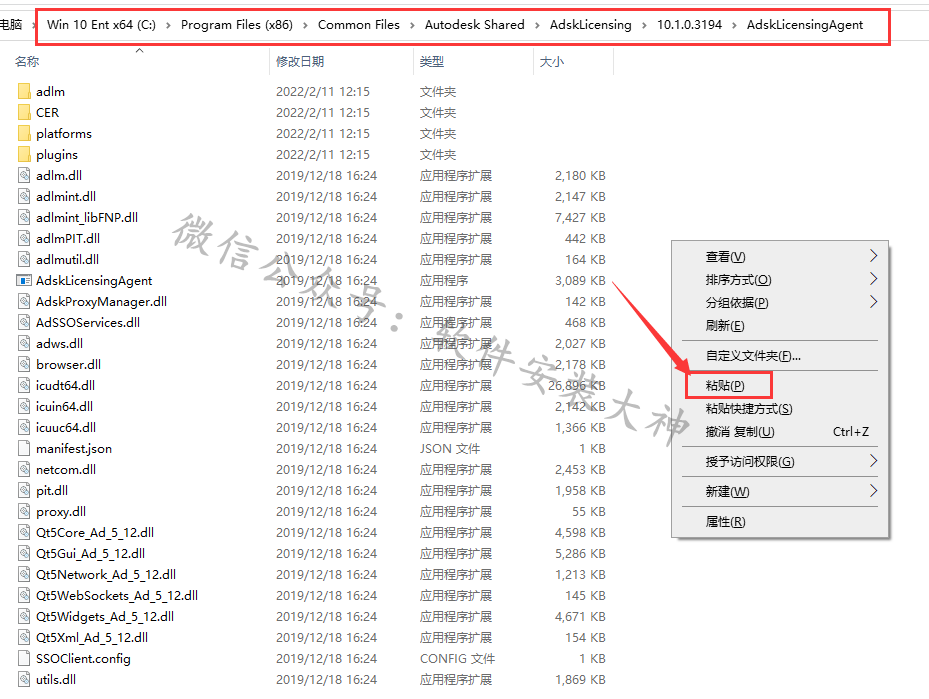Select the adlmint_libFNP.dll file icon

pyautogui.click(x=24, y=217)
